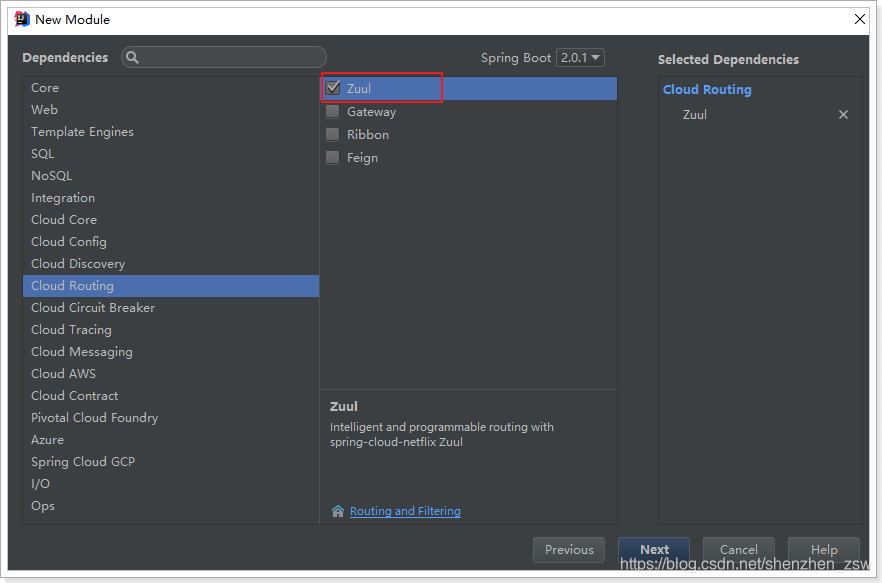882x583 pixels.
Task: Select Pivotal Cloud Foundry category
Action: click(171, 418)
